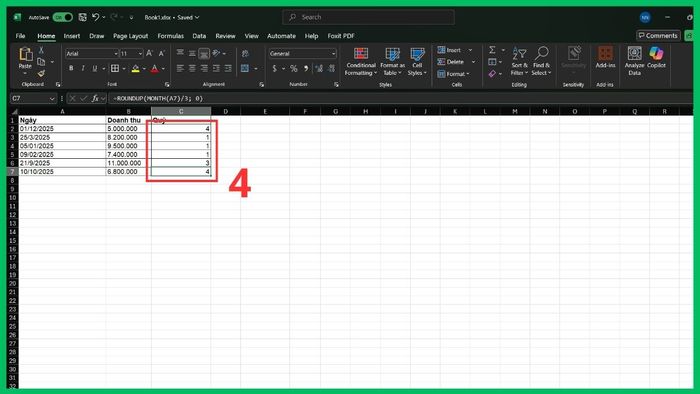Click Increase Decimal icon
Screen dimensions: 700x394
pos(319,68)
